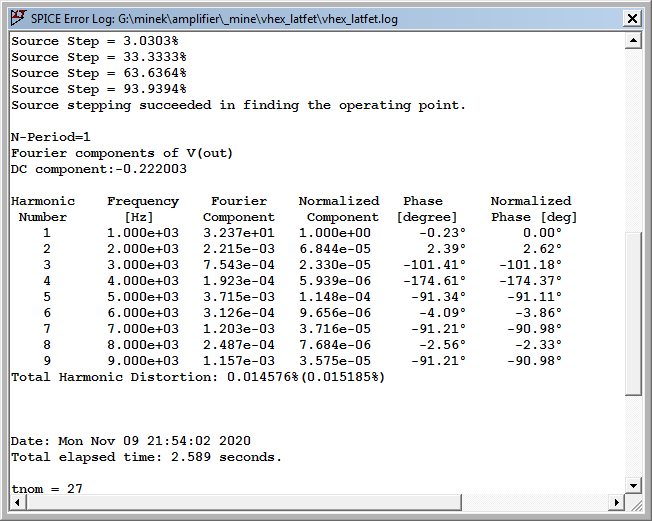Image resolution: width=652 pixels, height=521 pixels.
Task: Click the normalized phase 0.00°
Action: click(542, 233)
